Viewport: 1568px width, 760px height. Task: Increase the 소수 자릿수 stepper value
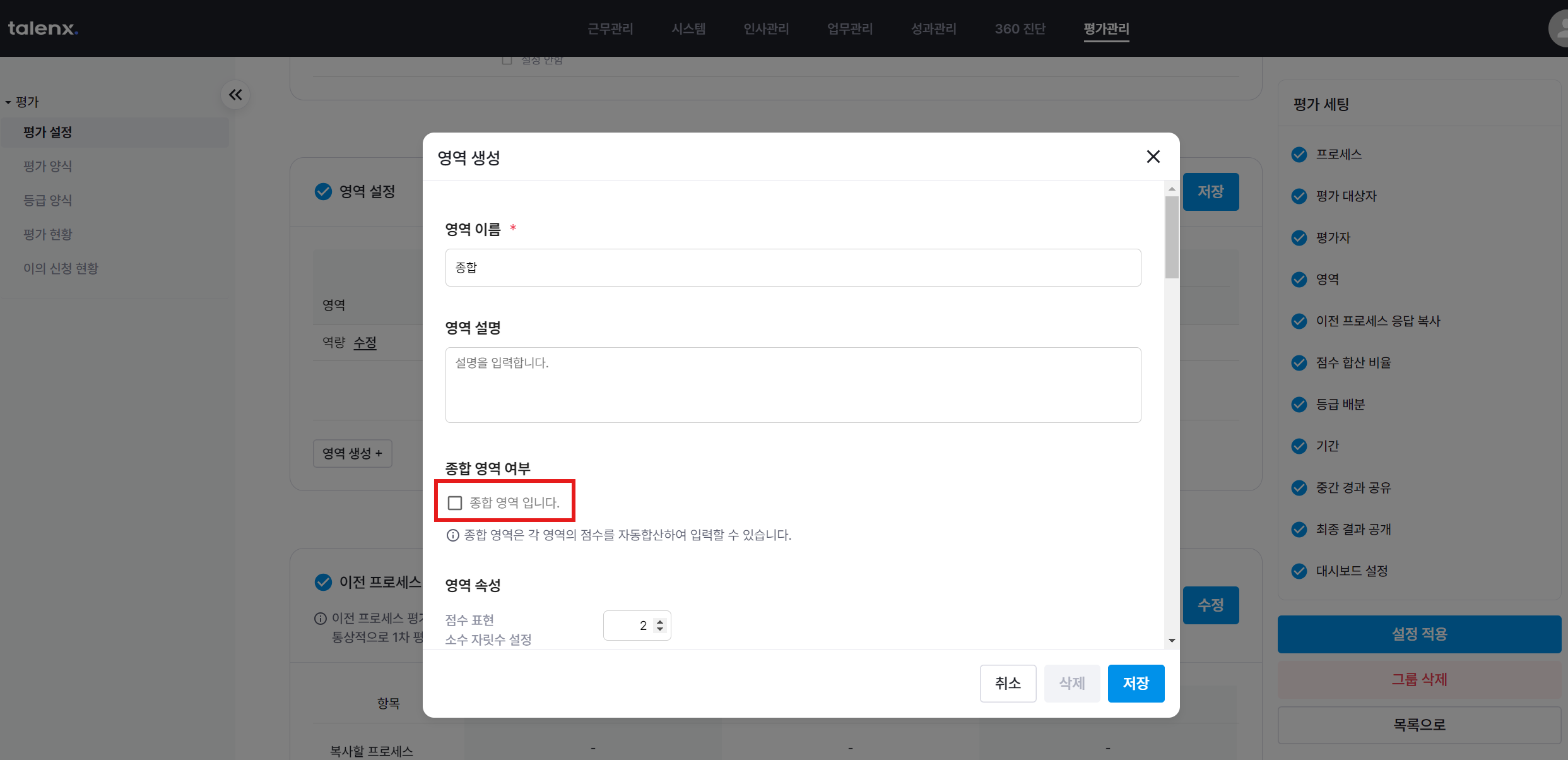(x=660, y=621)
